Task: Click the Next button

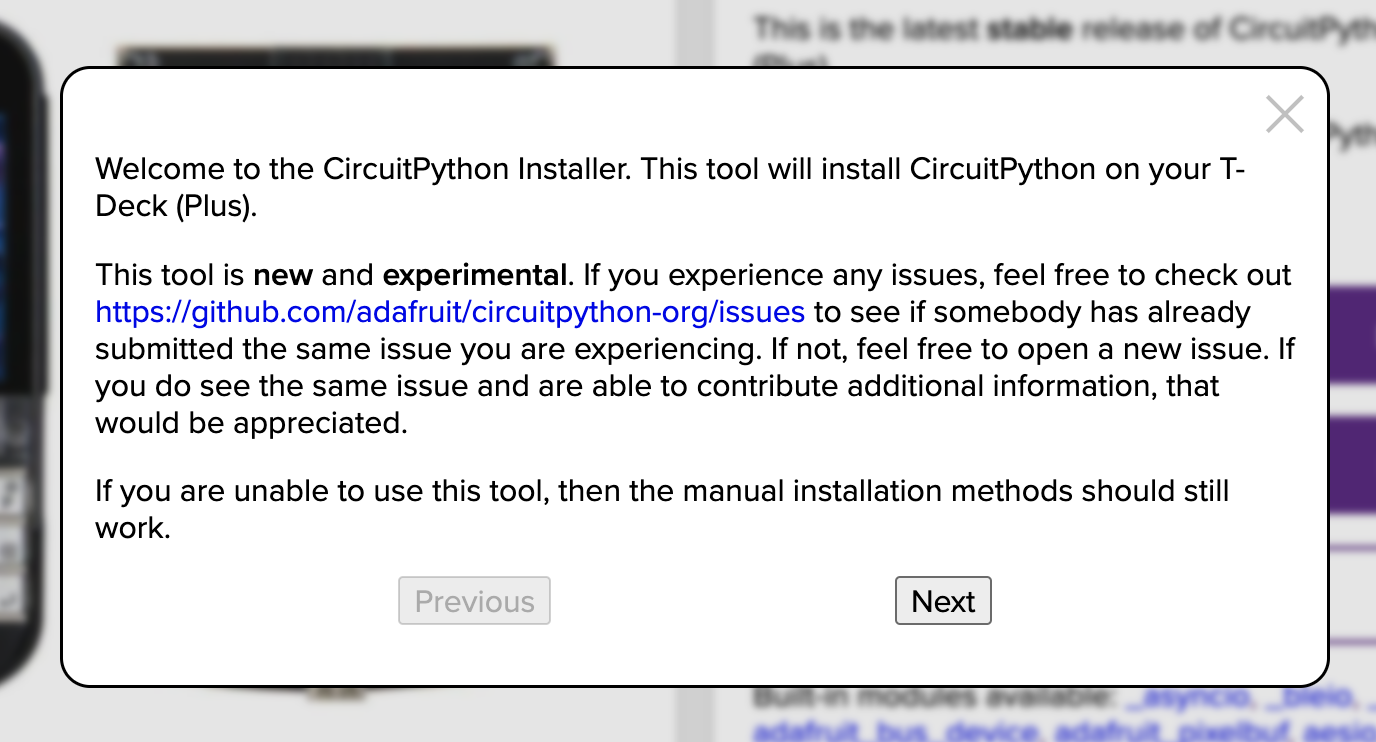Action: 943,601
